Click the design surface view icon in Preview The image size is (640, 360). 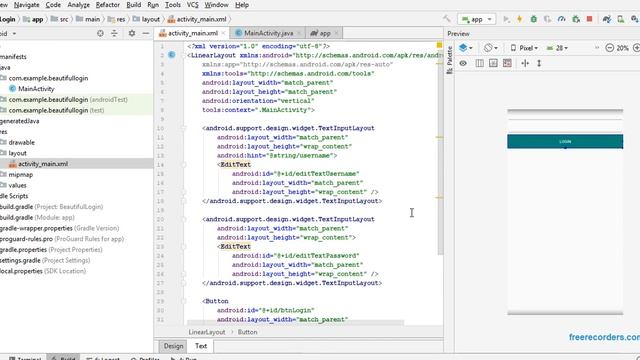(x=493, y=63)
